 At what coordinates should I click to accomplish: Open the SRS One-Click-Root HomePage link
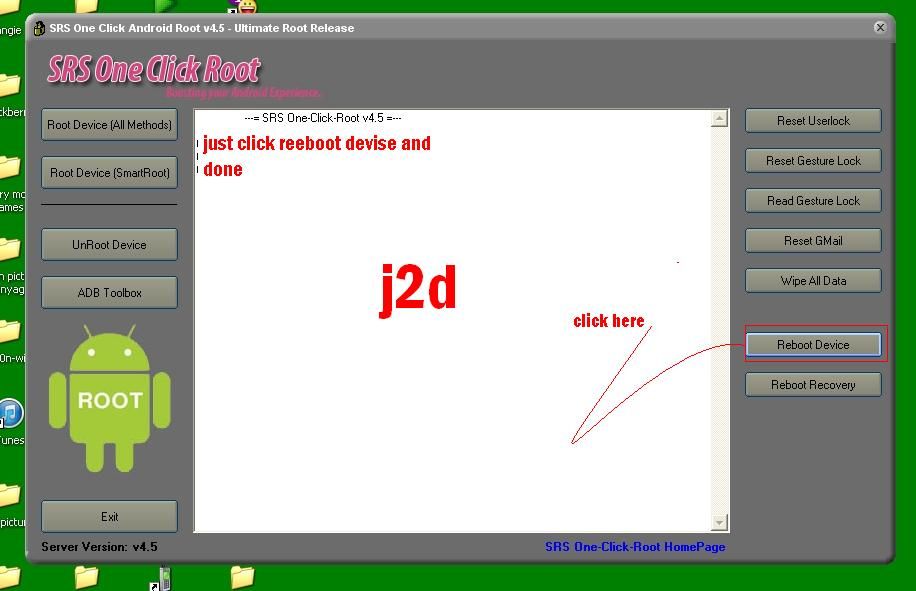point(635,547)
